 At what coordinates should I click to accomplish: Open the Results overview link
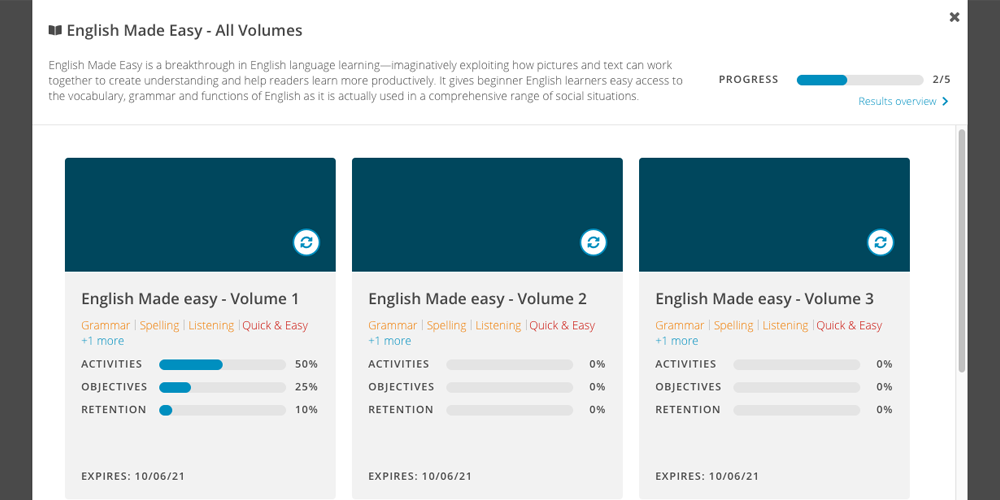897,102
